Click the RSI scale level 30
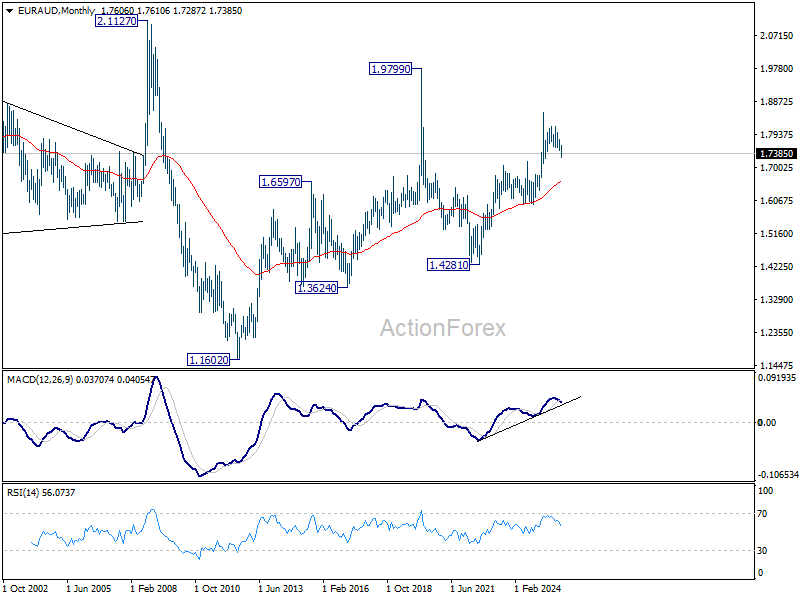 coord(762,551)
